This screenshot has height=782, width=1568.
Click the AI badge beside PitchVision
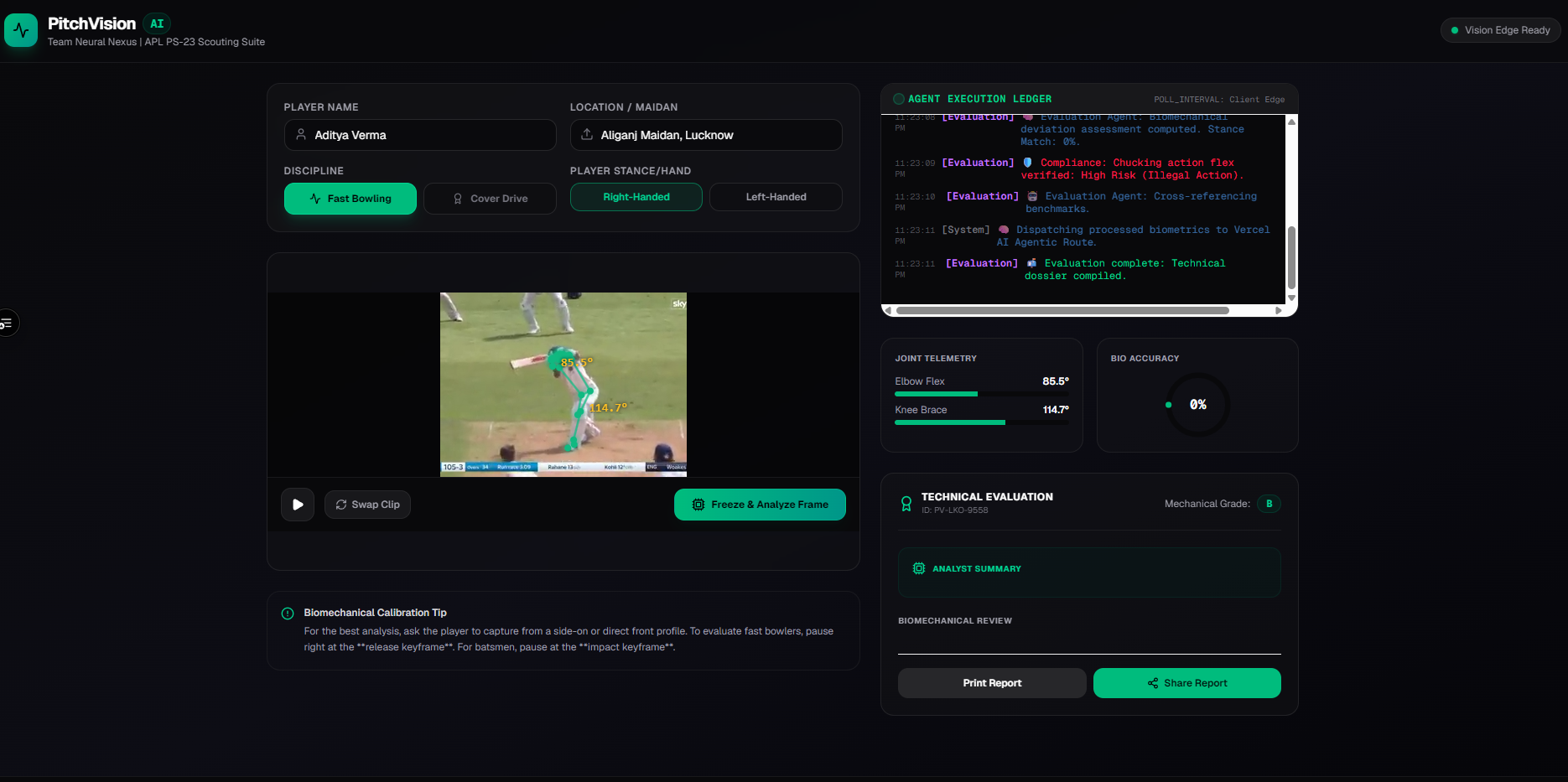point(157,23)
